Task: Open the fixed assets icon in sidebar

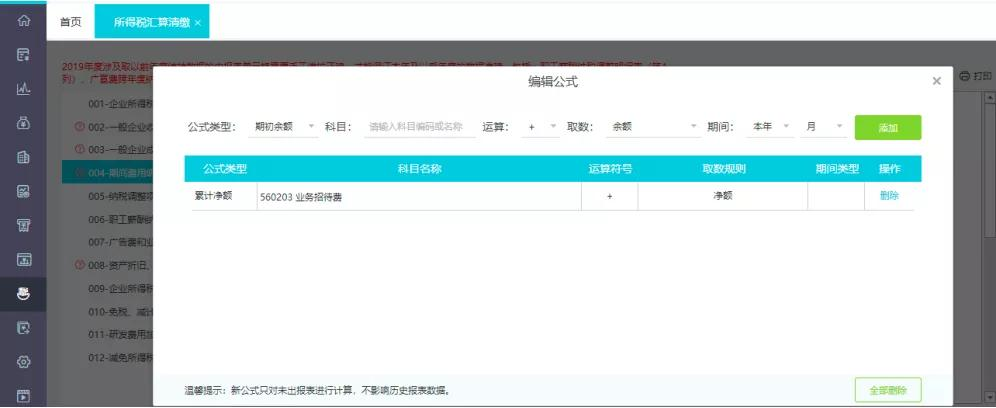Action: point(24,259)
